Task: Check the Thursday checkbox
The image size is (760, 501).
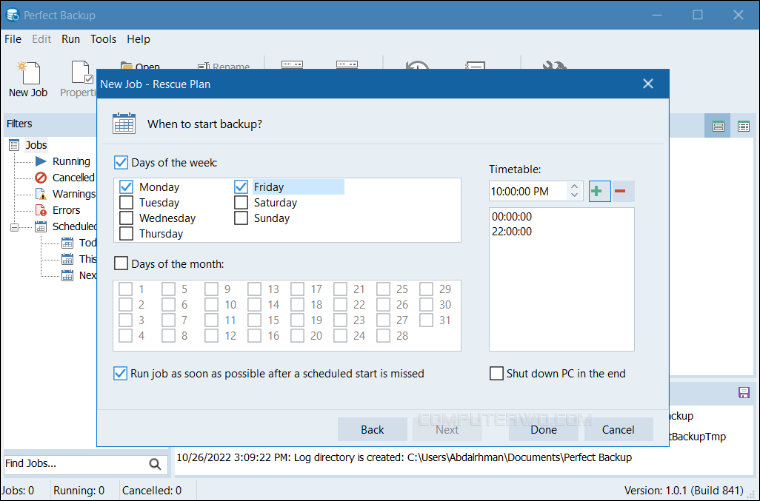Action: click(126, 234)
